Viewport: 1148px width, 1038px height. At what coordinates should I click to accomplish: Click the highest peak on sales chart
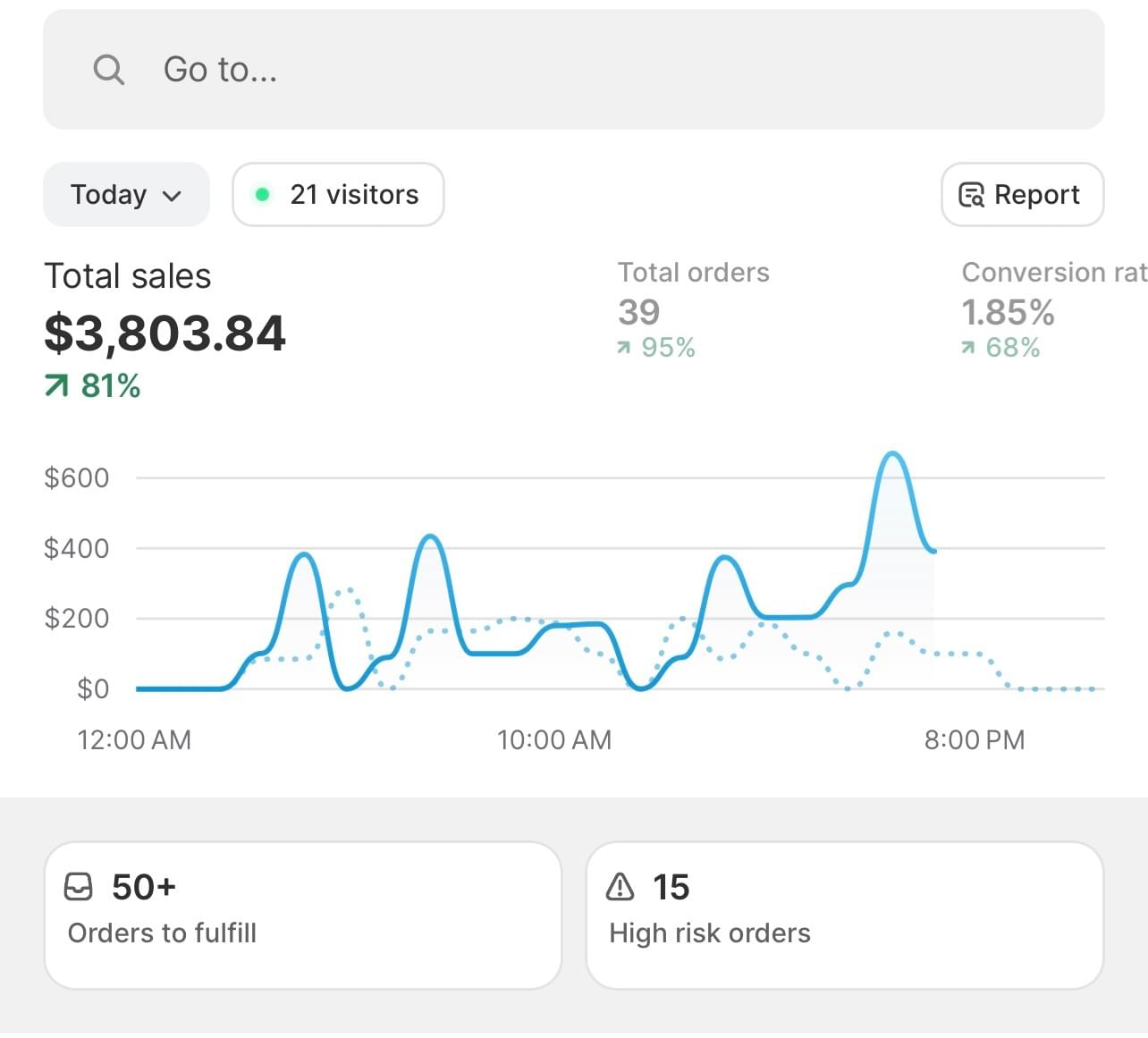click(x=891, y=455)
